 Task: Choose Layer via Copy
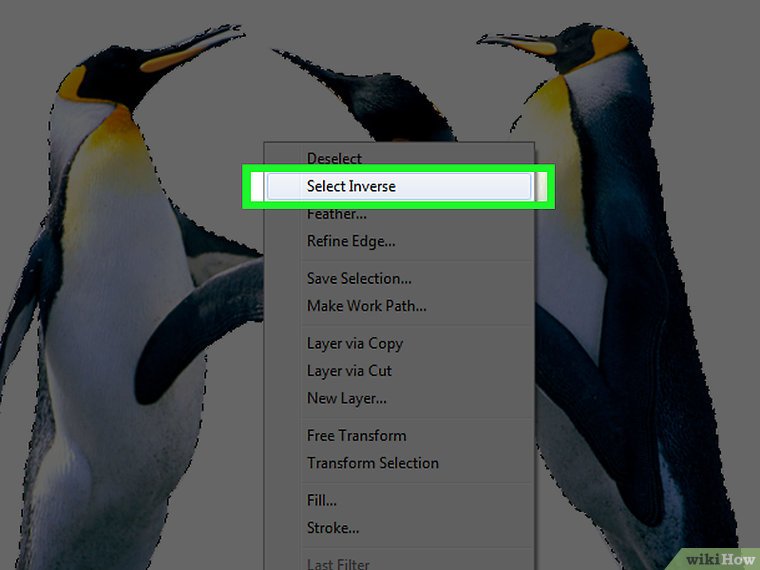pos(354,343)
